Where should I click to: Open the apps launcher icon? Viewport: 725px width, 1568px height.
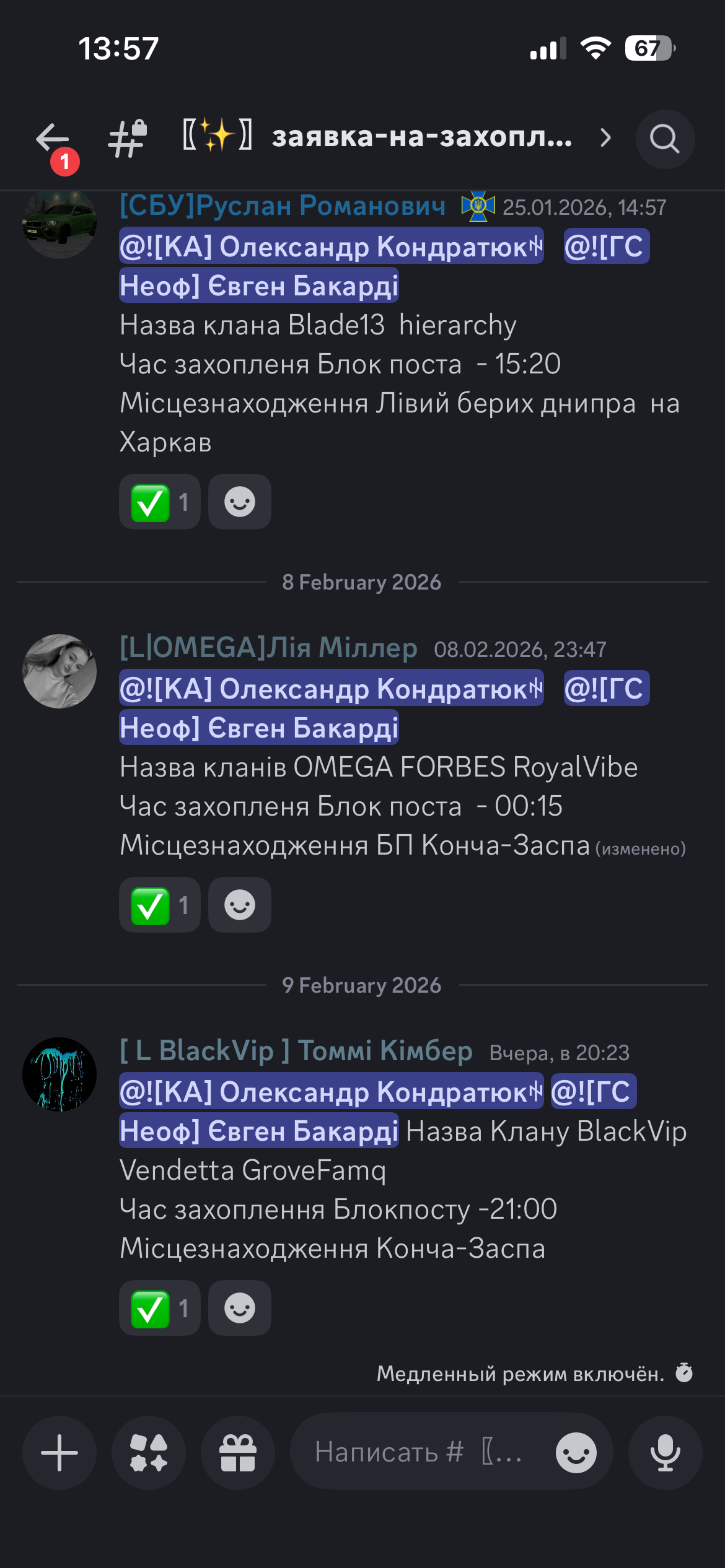tap(149, 1452)
